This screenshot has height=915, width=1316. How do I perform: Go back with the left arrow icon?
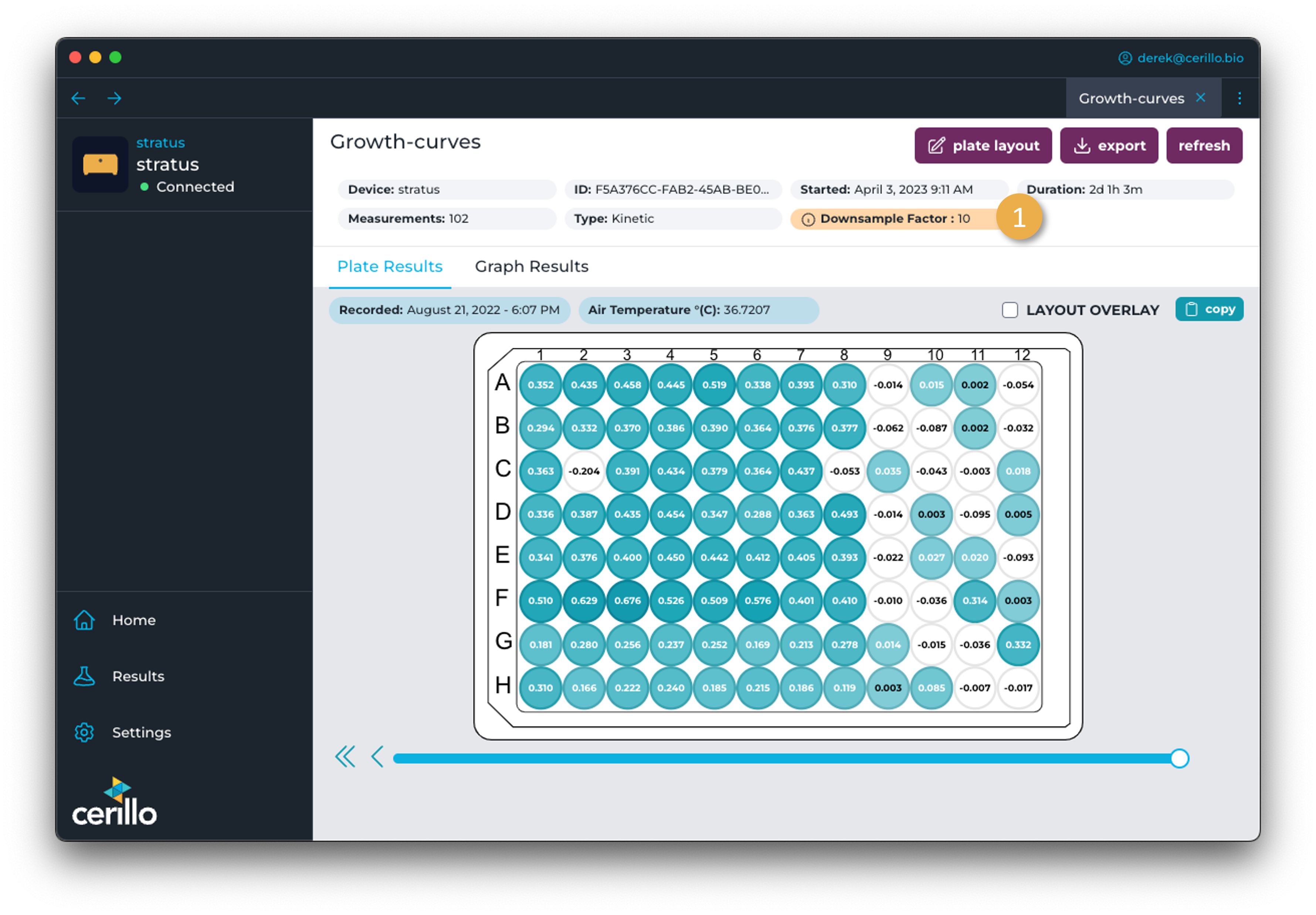(78, 99)
